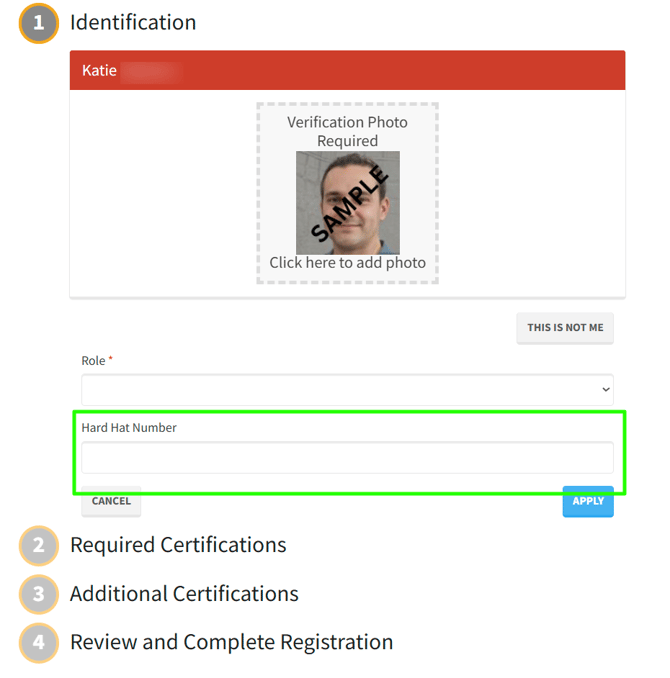
Task: Click the step 2 number circle
Action: pos(39,546)
